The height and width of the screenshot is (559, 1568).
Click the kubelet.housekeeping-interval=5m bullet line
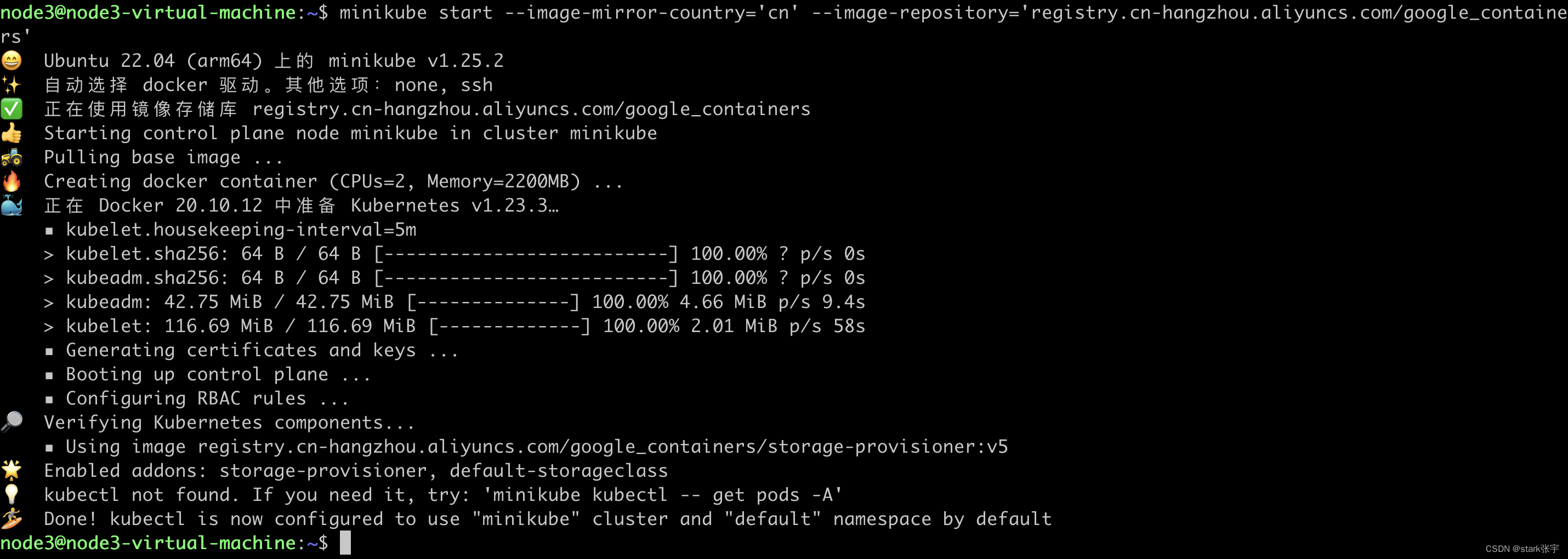pos(241,229)
